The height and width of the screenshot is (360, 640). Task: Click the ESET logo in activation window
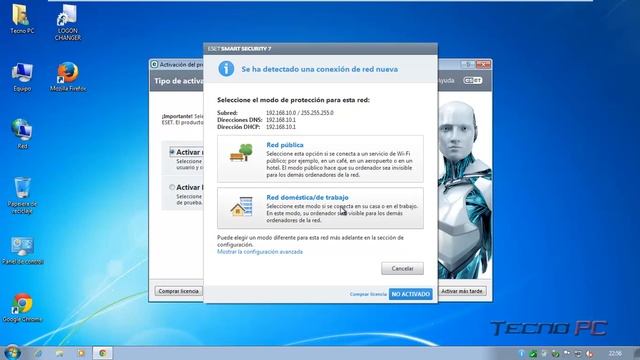[x=473, y=80]
